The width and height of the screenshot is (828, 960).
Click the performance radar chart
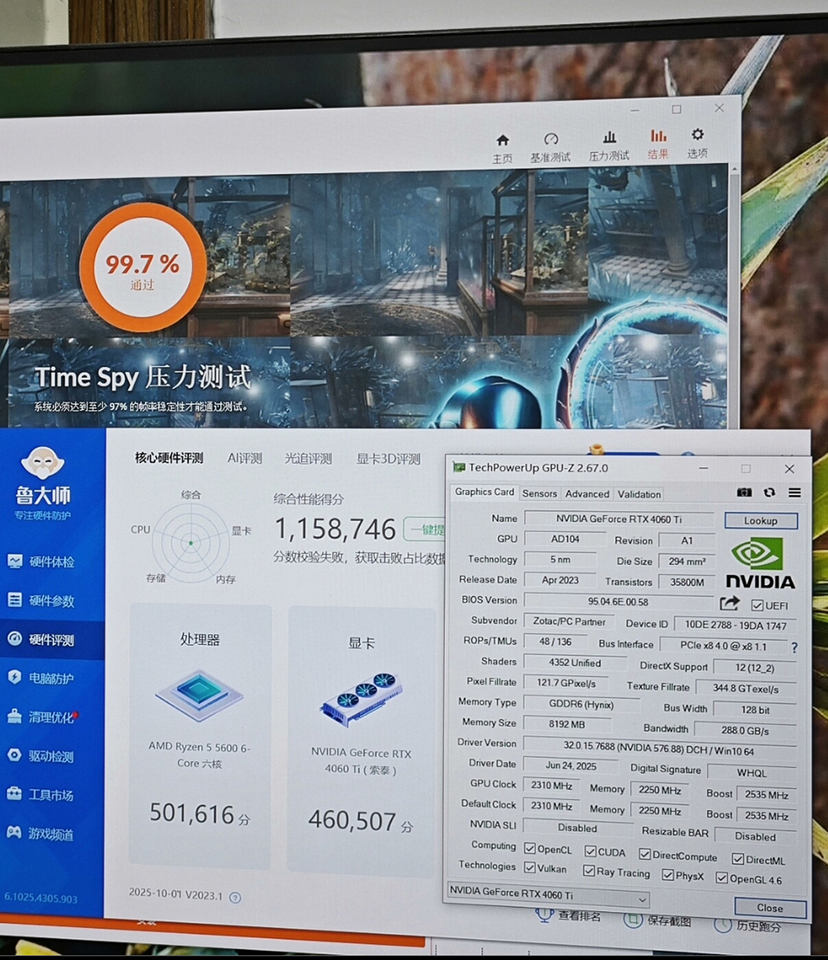[x=191, y=542]
